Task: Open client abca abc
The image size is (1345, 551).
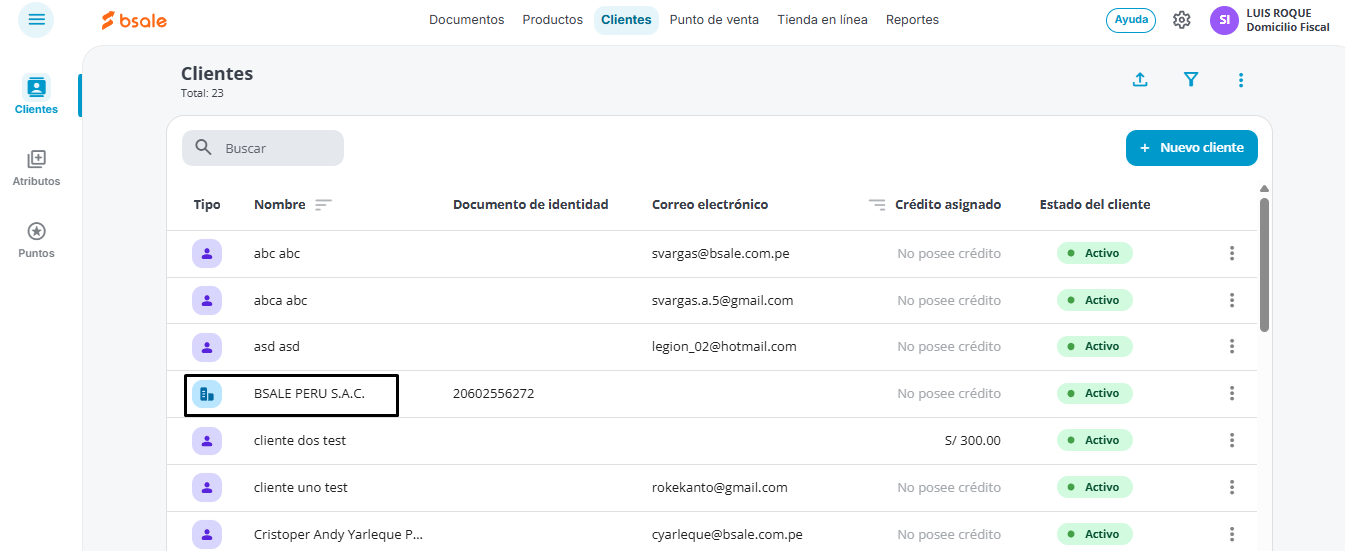Action: click(x=281, y=300)
